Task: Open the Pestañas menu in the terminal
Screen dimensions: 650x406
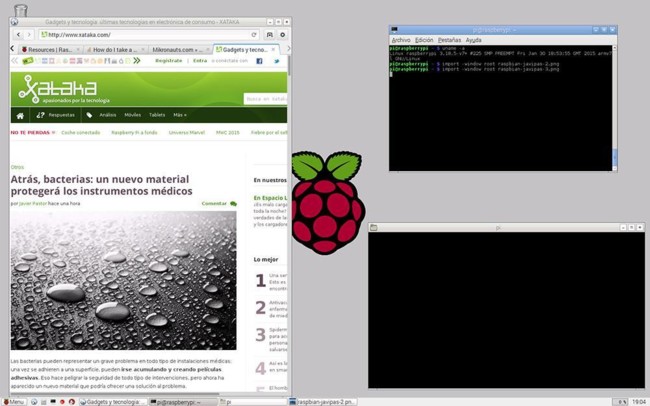Action: pyautogui.click(x=449, y=40)
